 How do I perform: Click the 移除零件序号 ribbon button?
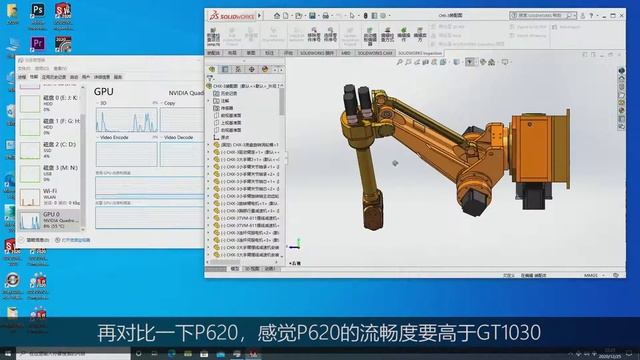(314, 35)
